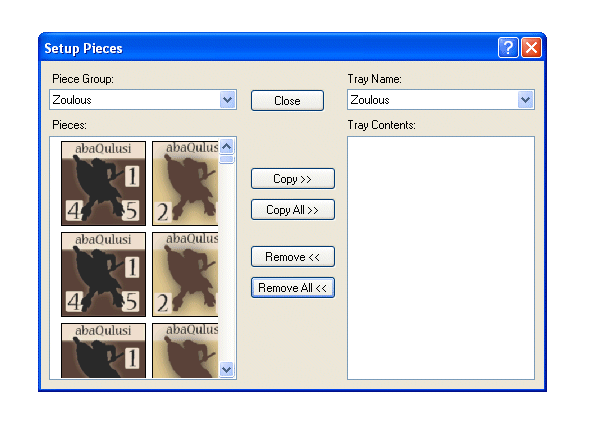This screenshot has width=589, height=421.
Task: Select dark abaQulusi piece in second row
Action: 103,275
